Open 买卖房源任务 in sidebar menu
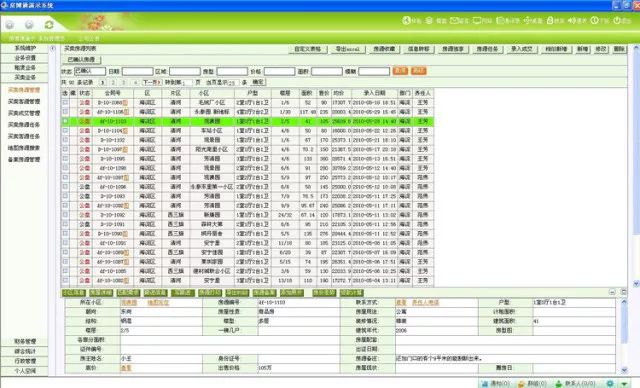640x388 pixels. click(x=24, y=124)
